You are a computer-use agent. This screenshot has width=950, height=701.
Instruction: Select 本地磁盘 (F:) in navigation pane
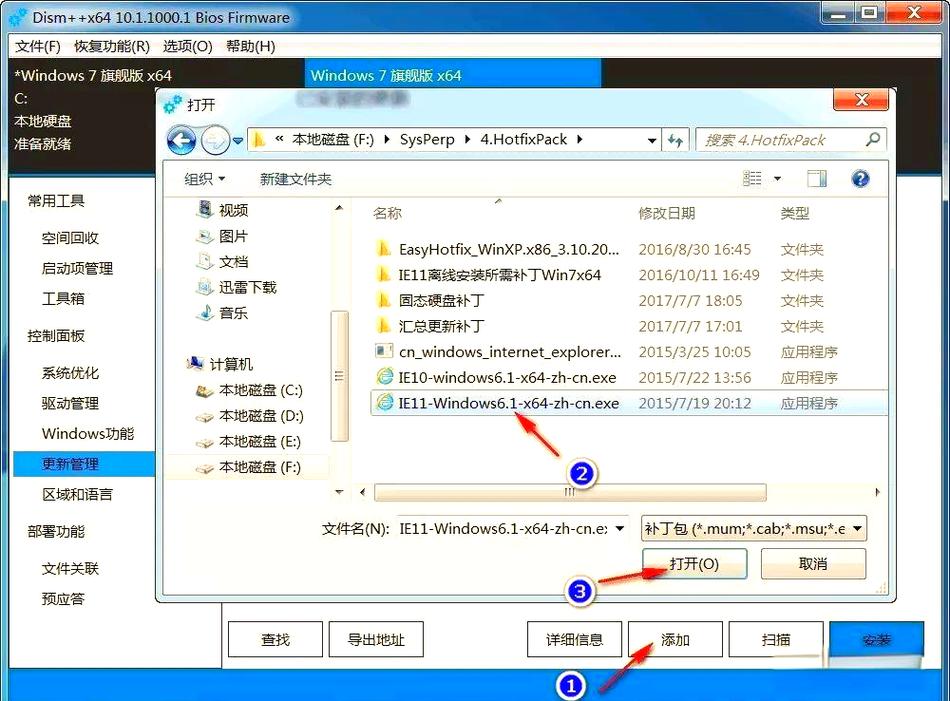coord(249,467)
